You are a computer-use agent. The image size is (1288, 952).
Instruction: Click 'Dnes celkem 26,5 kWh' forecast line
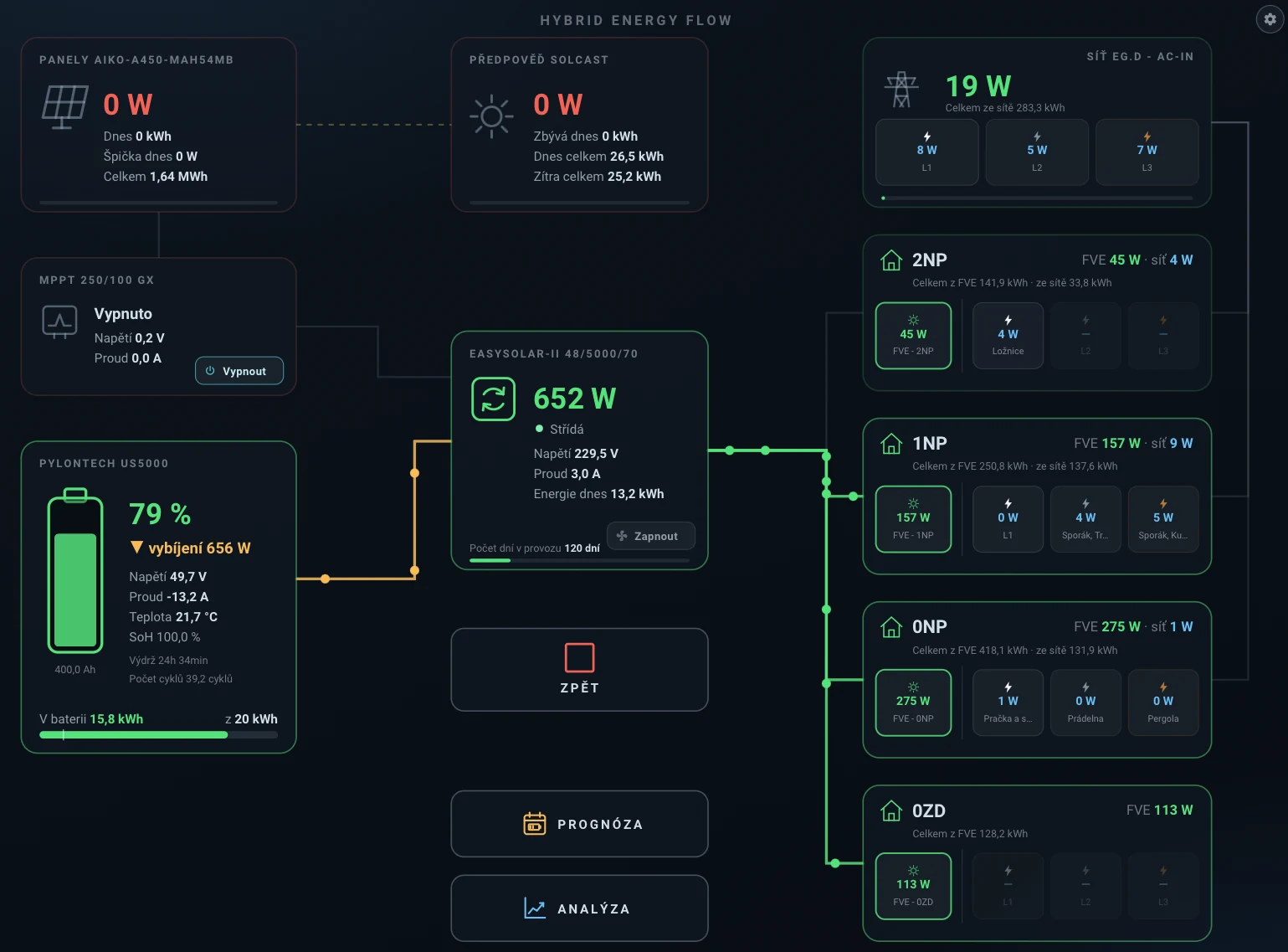click(598, 157)
